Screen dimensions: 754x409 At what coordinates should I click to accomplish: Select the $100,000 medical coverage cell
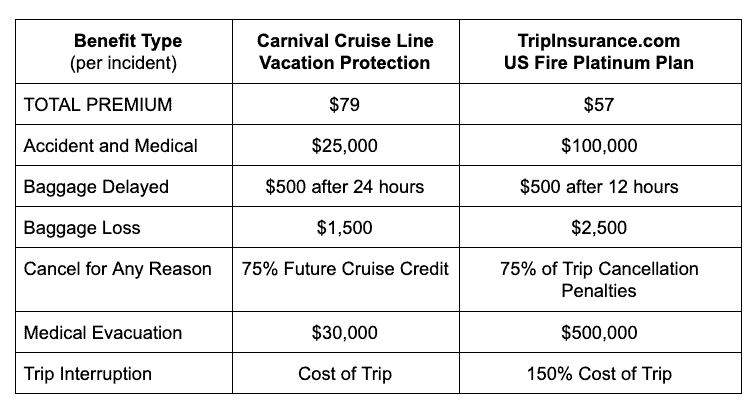click(x=600, y=146)
